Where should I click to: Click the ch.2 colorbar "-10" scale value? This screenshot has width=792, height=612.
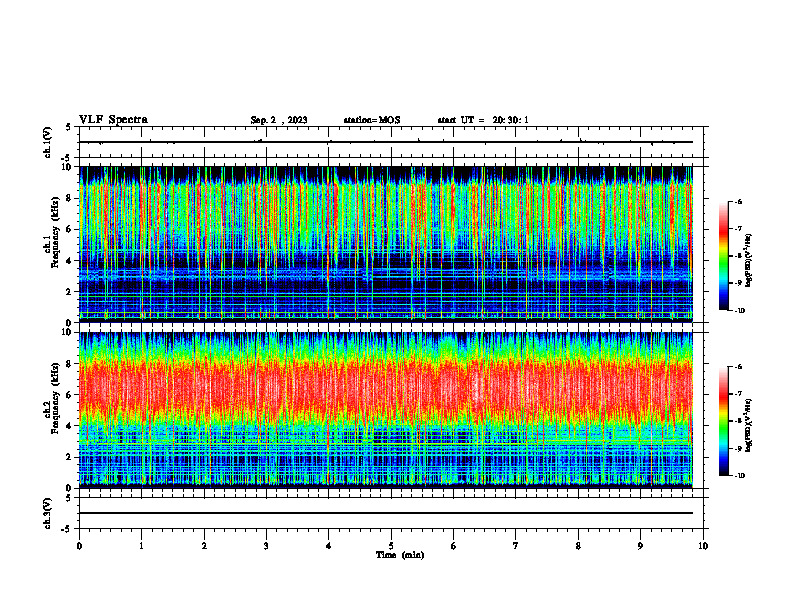tap(739, 476)
